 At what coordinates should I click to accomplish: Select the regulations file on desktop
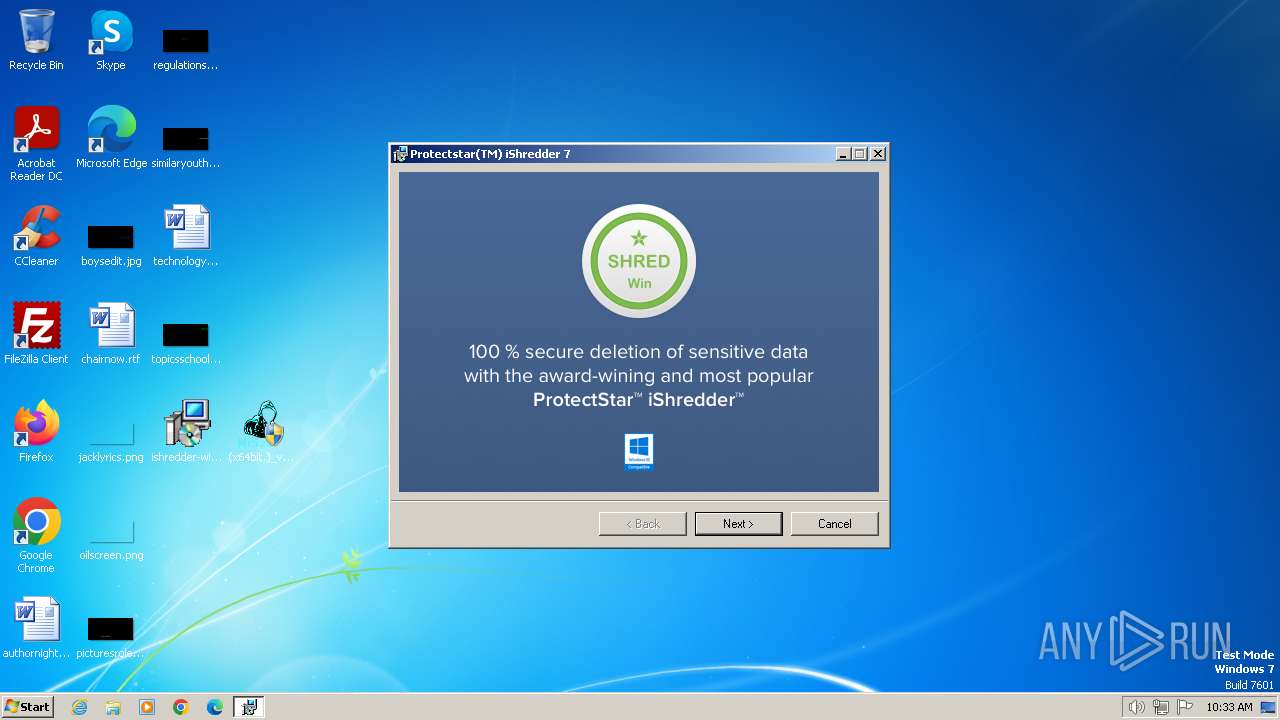[185, 50]
